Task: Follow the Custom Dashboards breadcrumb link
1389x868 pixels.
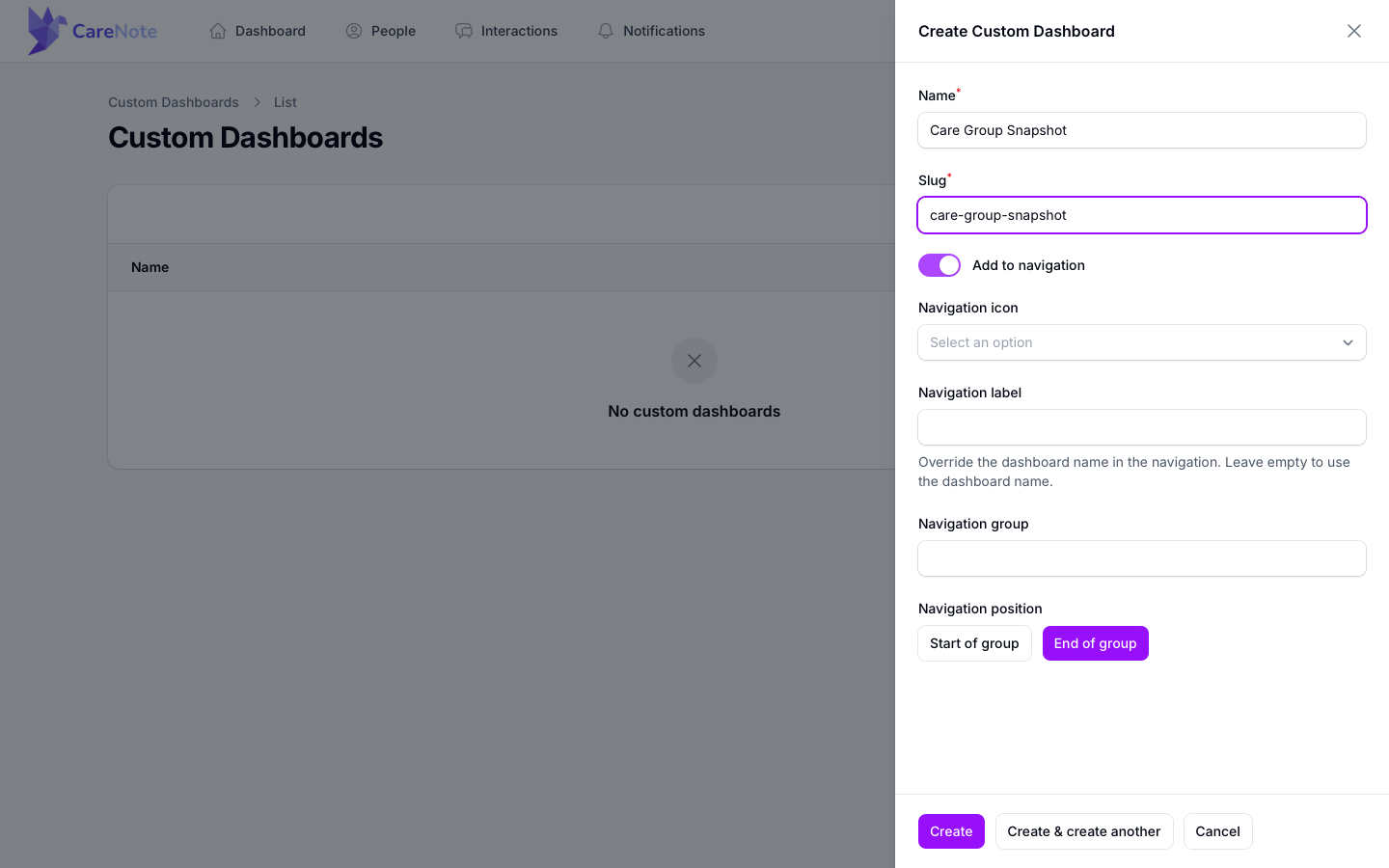Action: 174,102
